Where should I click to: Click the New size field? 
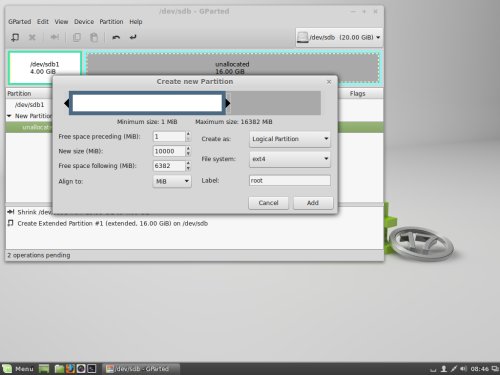[x=169, y=151]
